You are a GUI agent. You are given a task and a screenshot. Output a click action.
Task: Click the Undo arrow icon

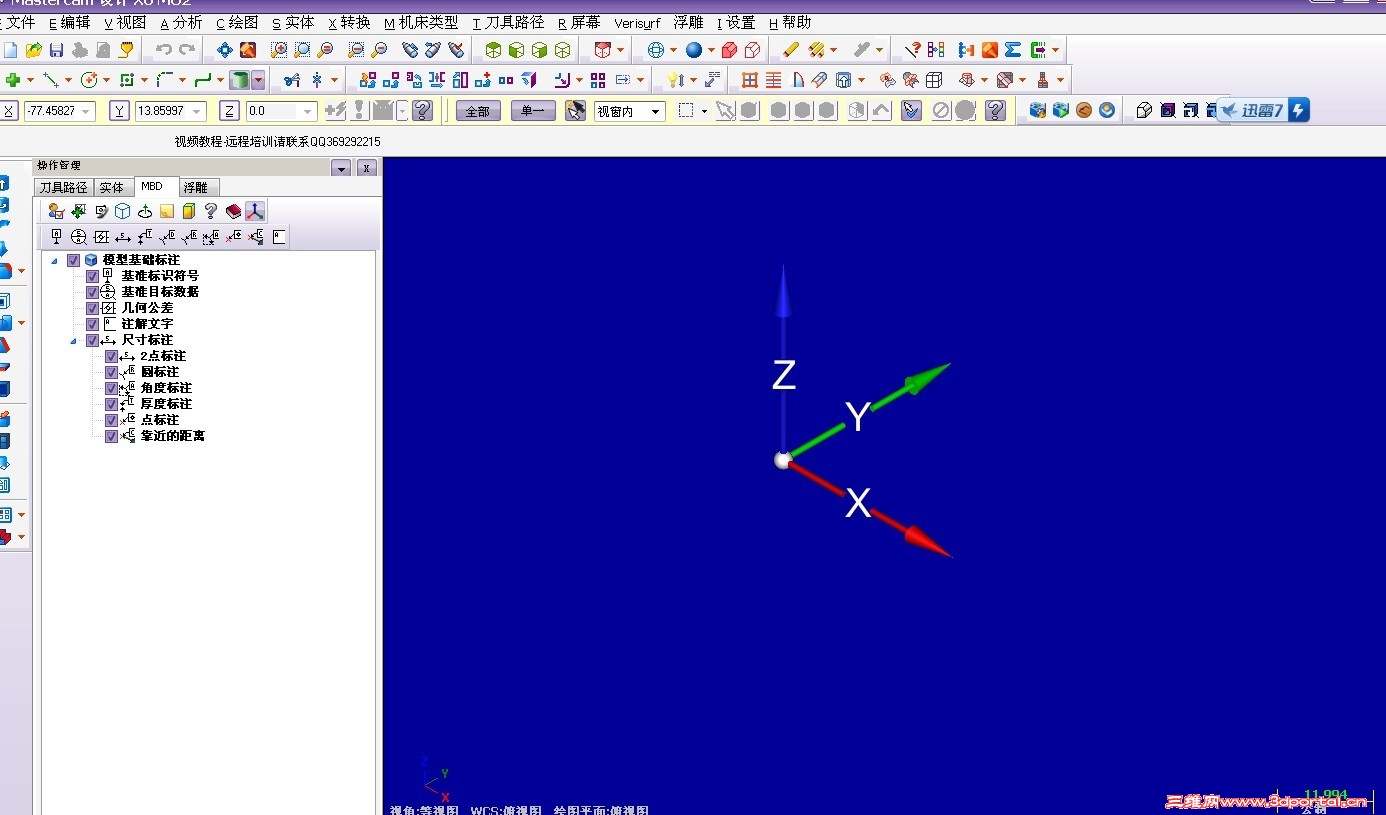pyautogui.click(x=164, y=49)
